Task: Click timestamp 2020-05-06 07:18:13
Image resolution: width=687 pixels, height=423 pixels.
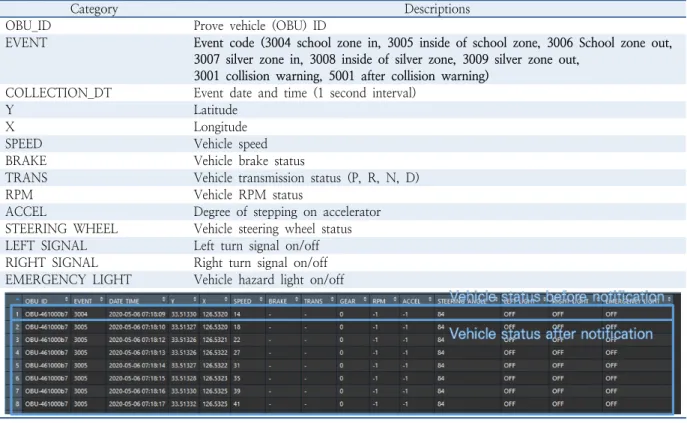Action: pyautogui.click(x=137, y=352)
